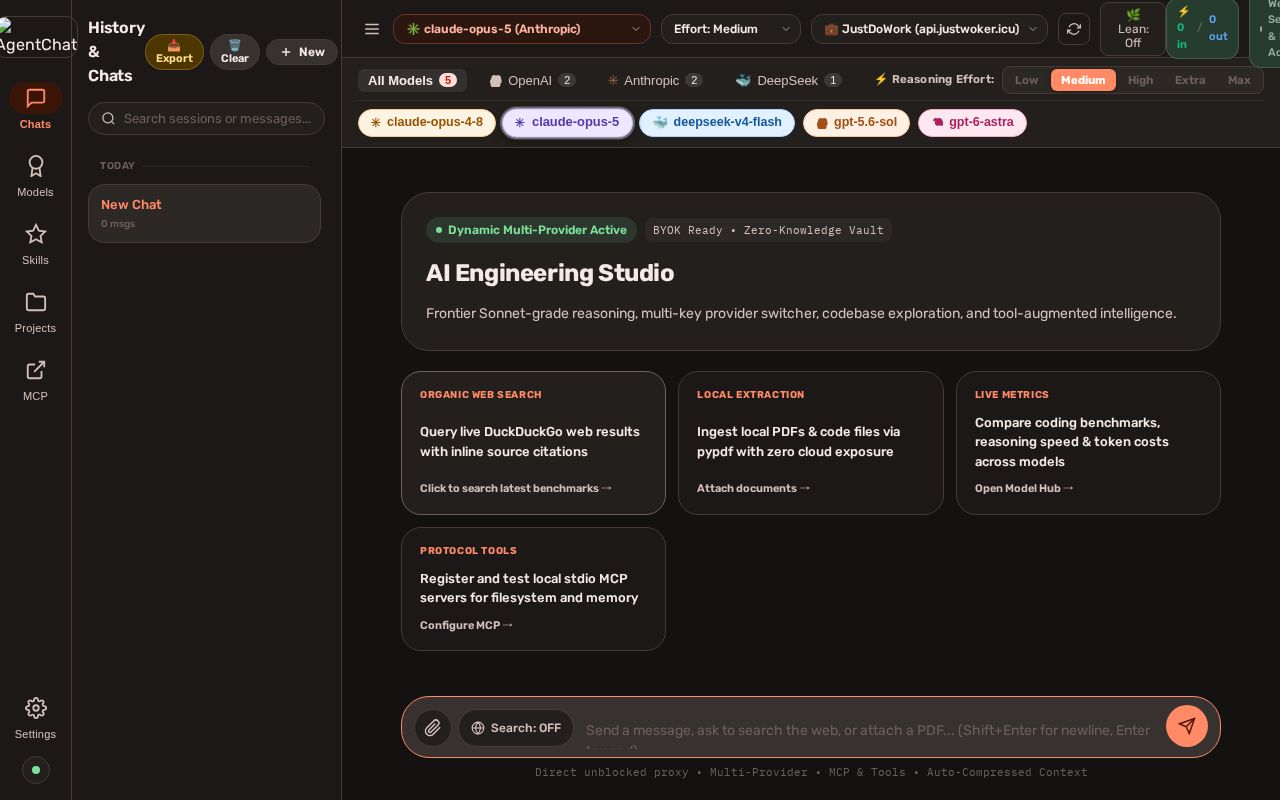
Task: Open the New Chat session entry
Action: [204, 213]
